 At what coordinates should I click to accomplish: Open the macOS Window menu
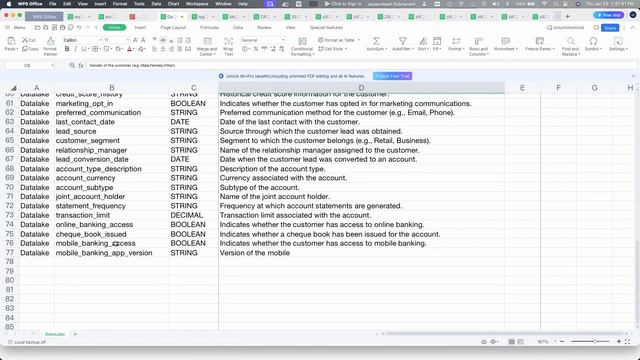point(223,4)
